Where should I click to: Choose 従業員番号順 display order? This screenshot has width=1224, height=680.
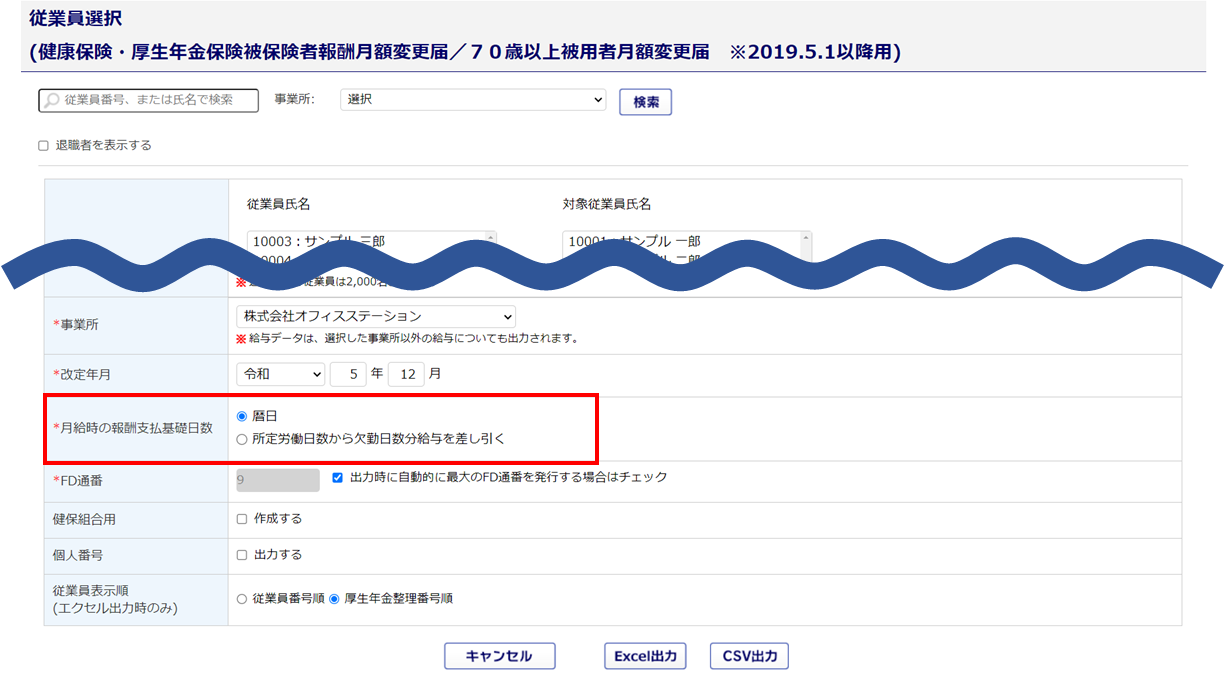pos(242,599)
